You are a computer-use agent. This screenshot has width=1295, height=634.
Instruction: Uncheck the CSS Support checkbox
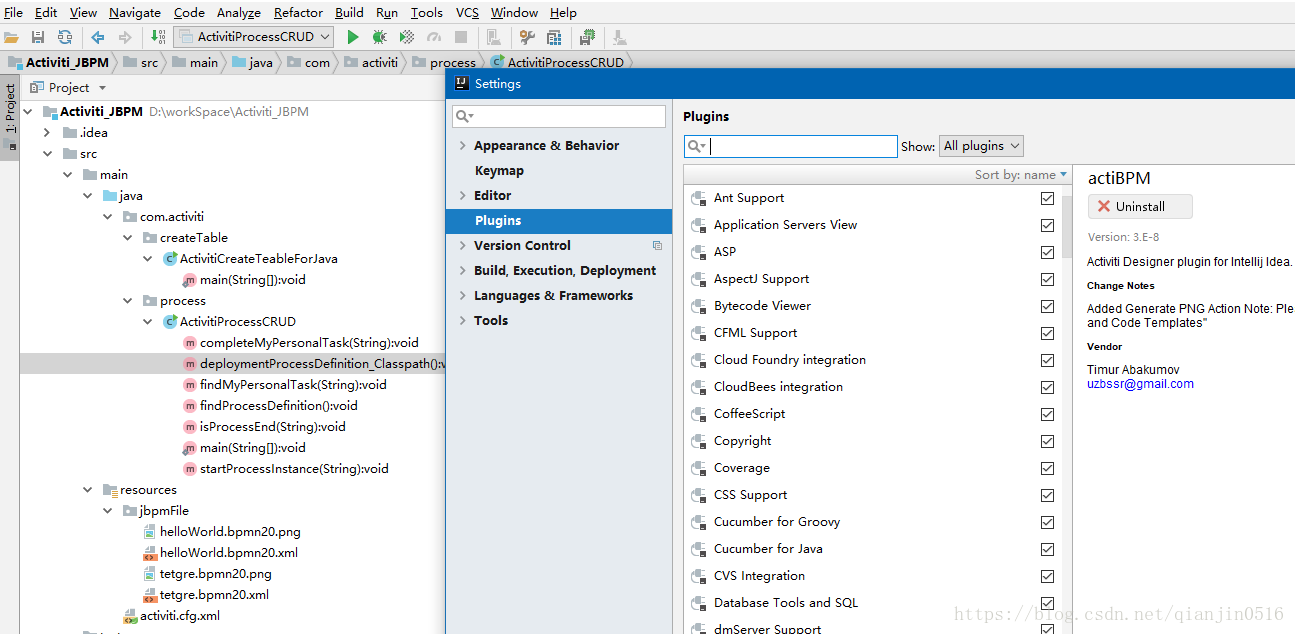pyautogui.click(x=1047, y=495)
